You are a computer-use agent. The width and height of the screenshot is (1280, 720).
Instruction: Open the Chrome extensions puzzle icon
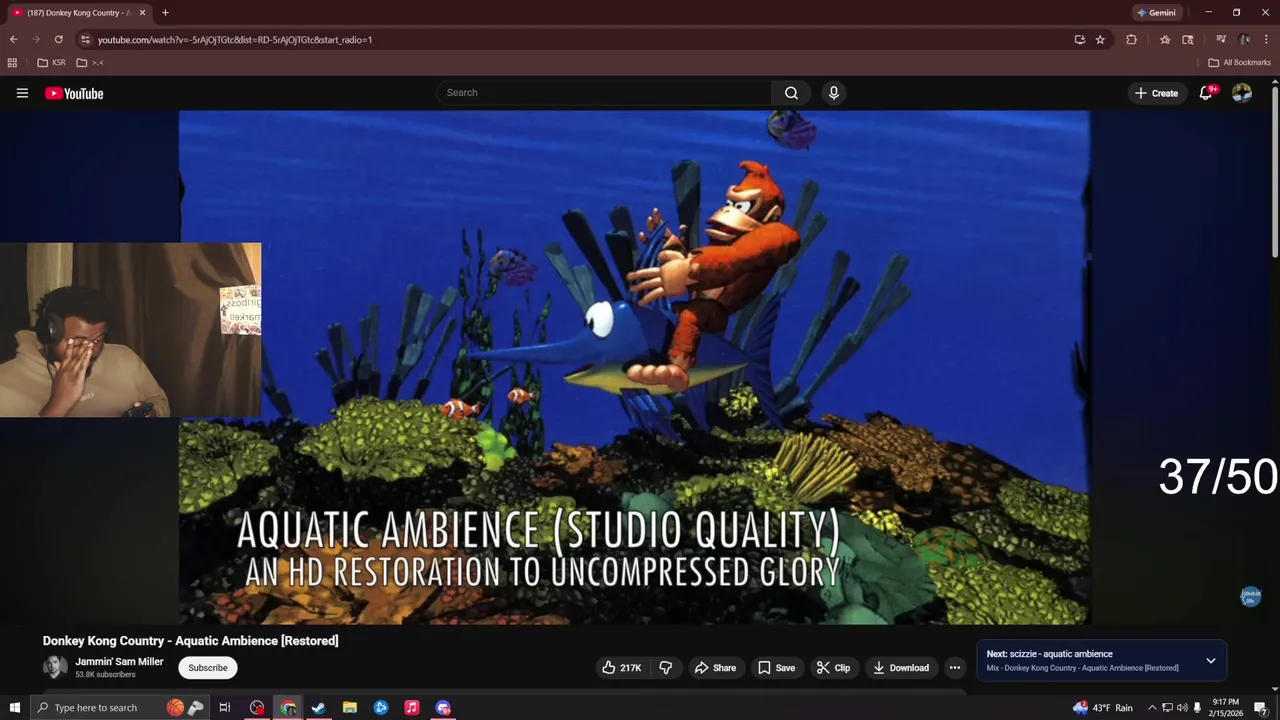point(1132,40)
